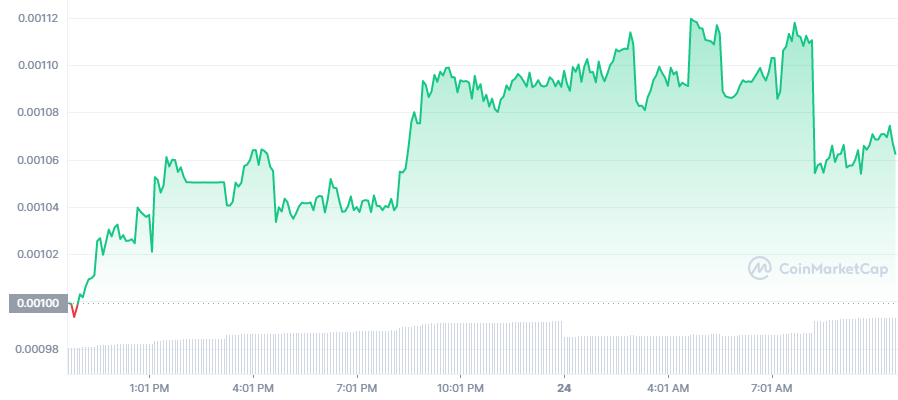Select the 7:01 PM time label

[357, 389]
